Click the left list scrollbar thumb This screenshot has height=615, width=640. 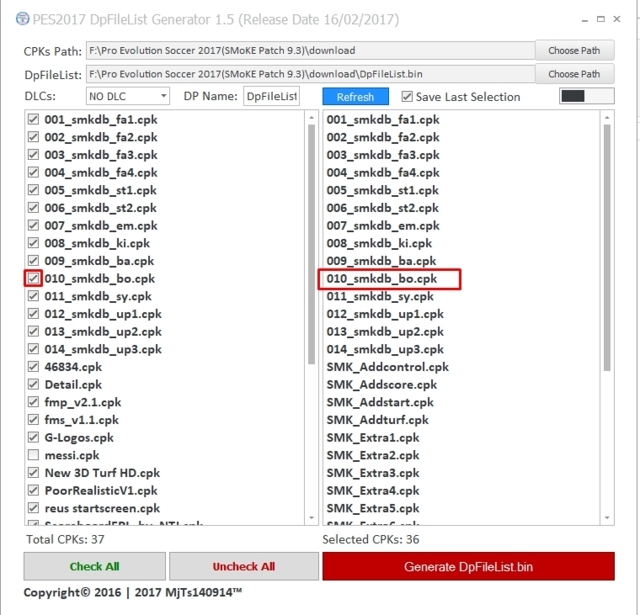311,244
